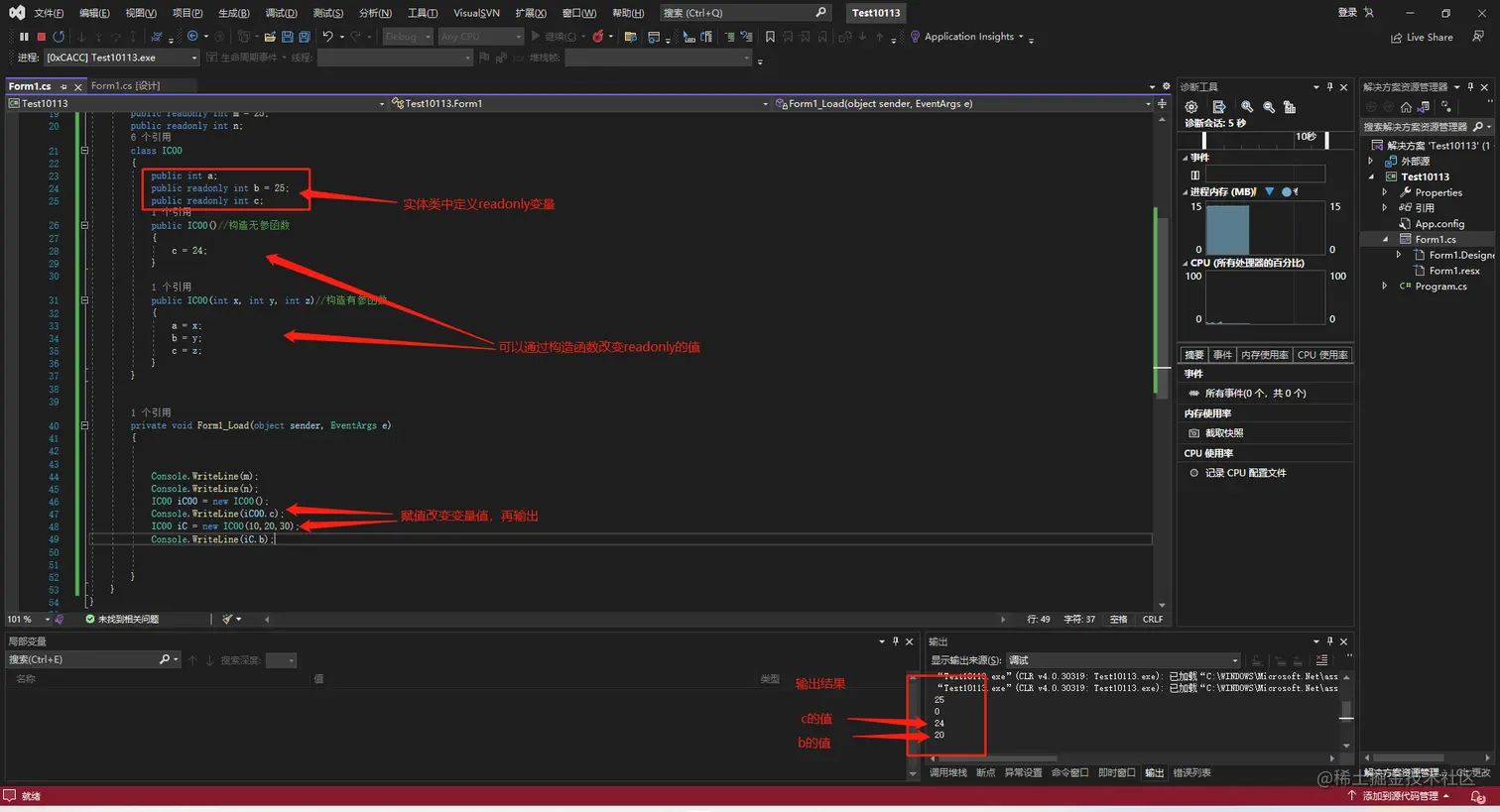Switch views icon in Solution Explorer
This screenshot has width=1500, height=812.
click(1424, 107)
